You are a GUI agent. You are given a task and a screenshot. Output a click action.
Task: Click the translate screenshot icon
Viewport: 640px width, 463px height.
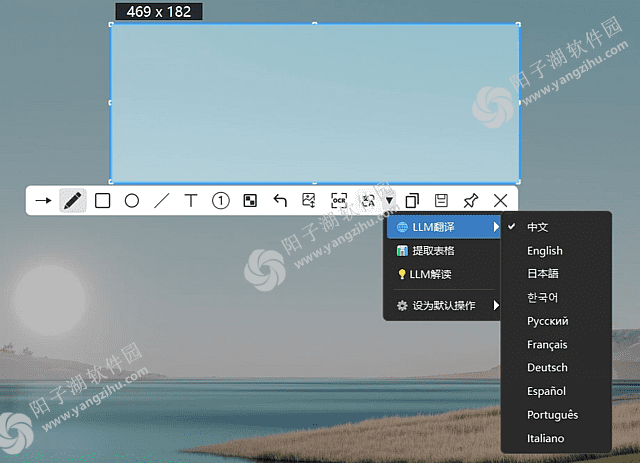click(x=368, y=200)
